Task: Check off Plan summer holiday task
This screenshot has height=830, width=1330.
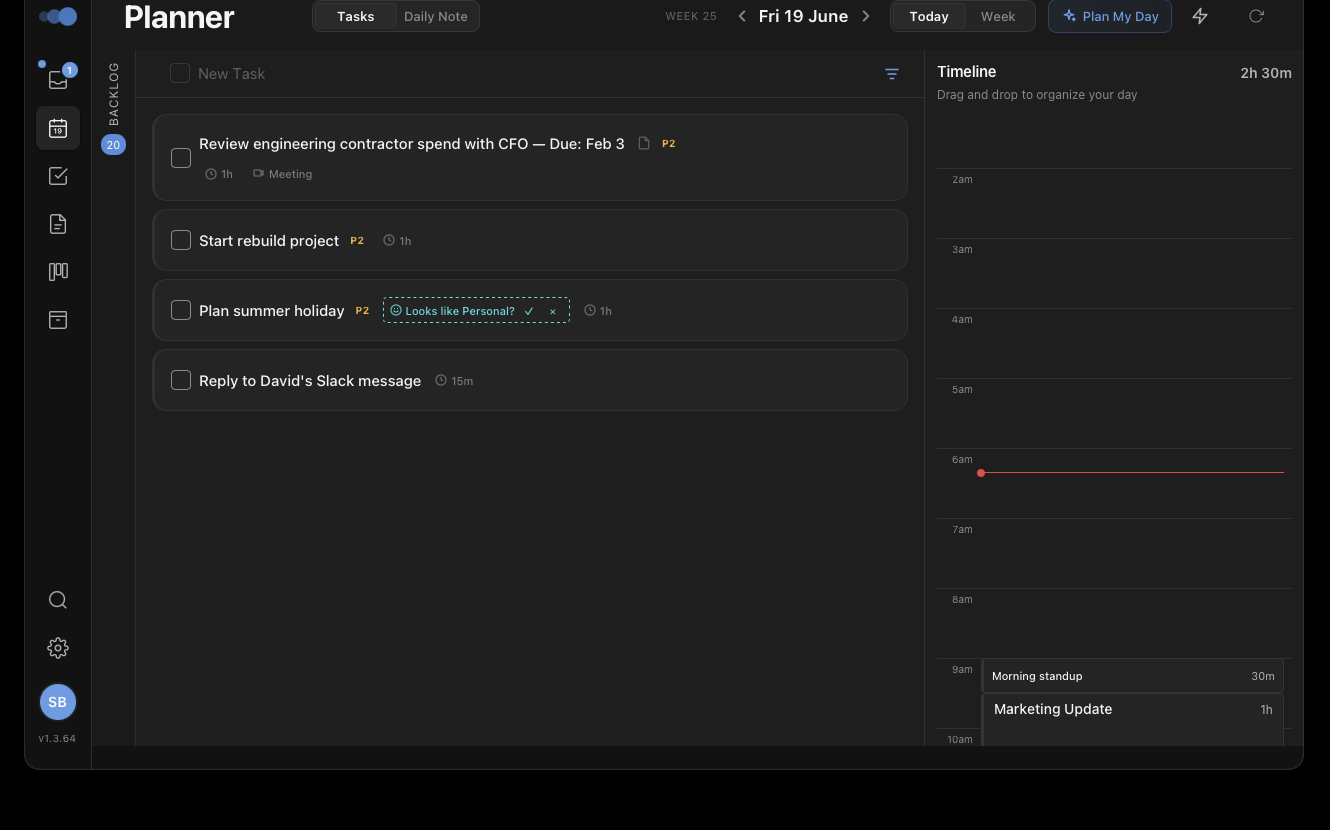Action: click(181, 310)
